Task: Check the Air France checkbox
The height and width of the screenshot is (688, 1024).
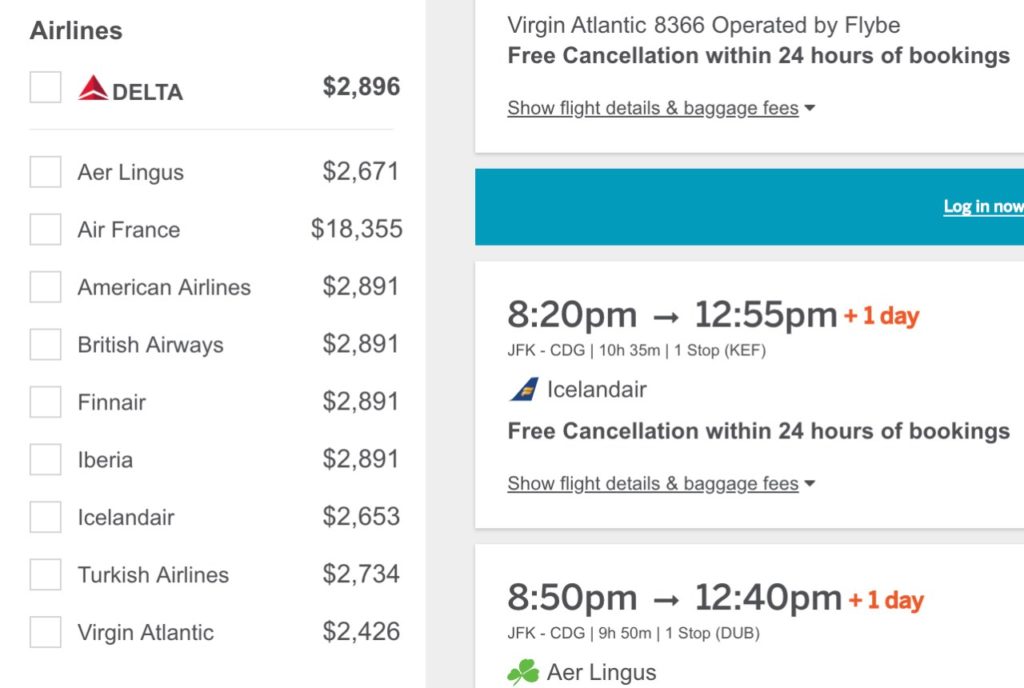Action: (44, 229)
